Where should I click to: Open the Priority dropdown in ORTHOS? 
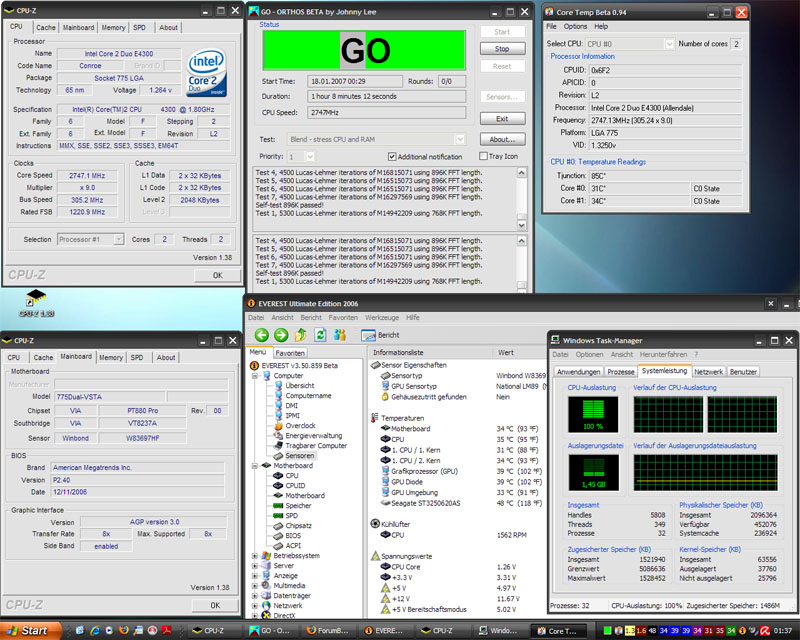pyautogui.click(x=310, y=157)
